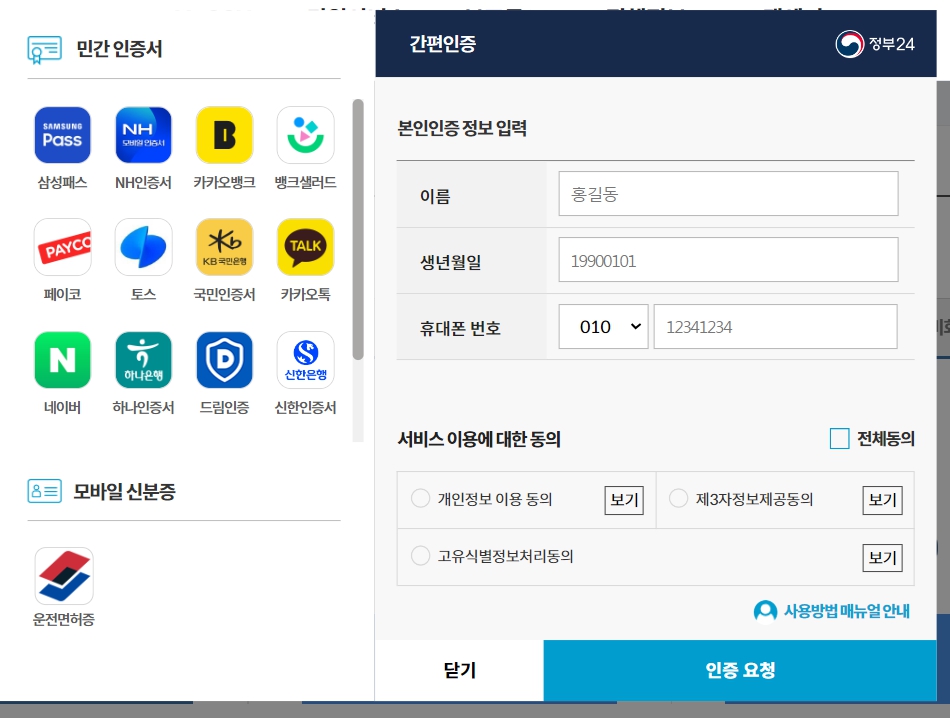950x718 pixels.
Task: Click the 이름 input field
Action: pyautogui.click(x=728, y=193)
